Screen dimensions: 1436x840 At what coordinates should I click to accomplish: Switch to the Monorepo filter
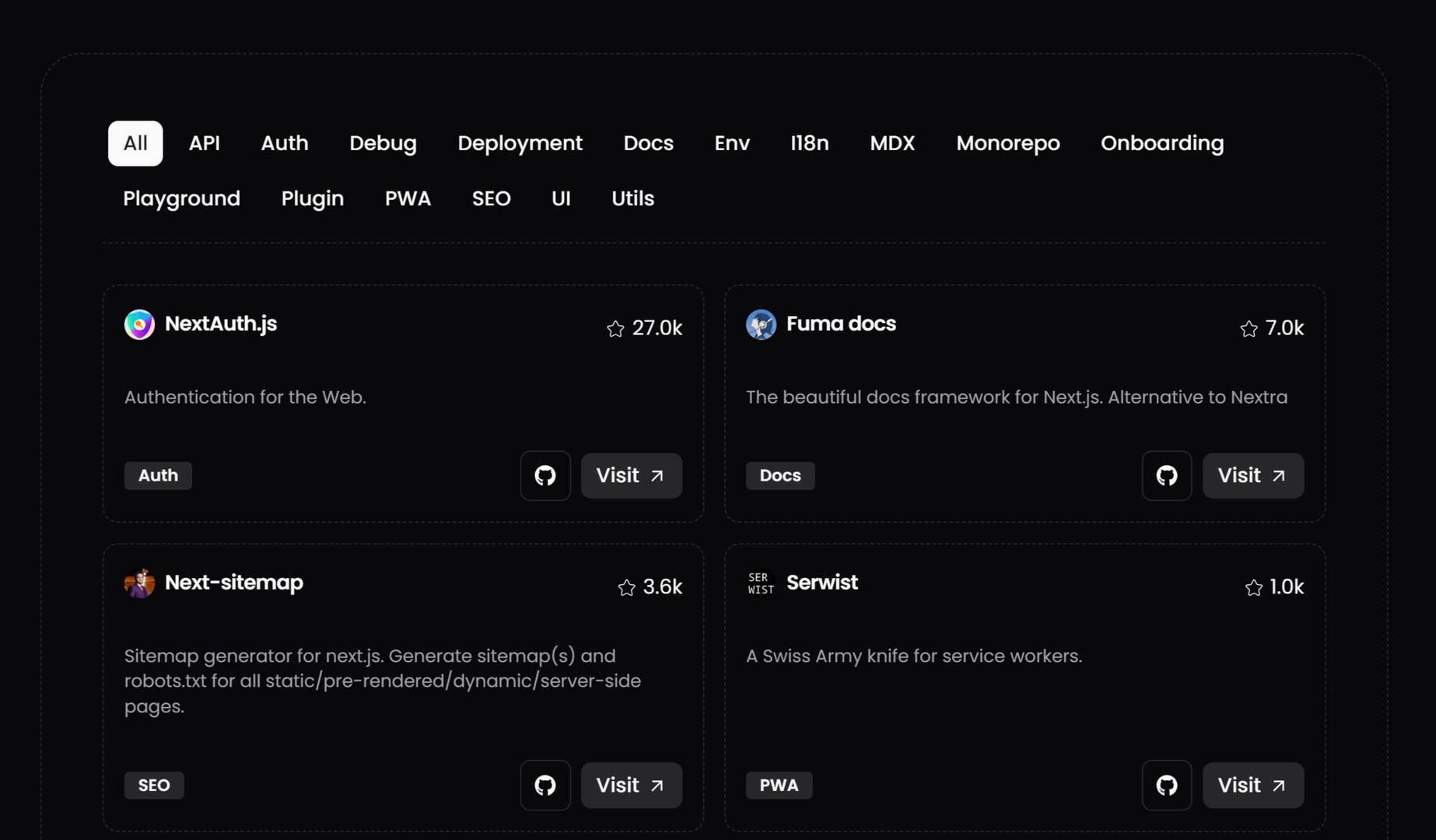1007,143
